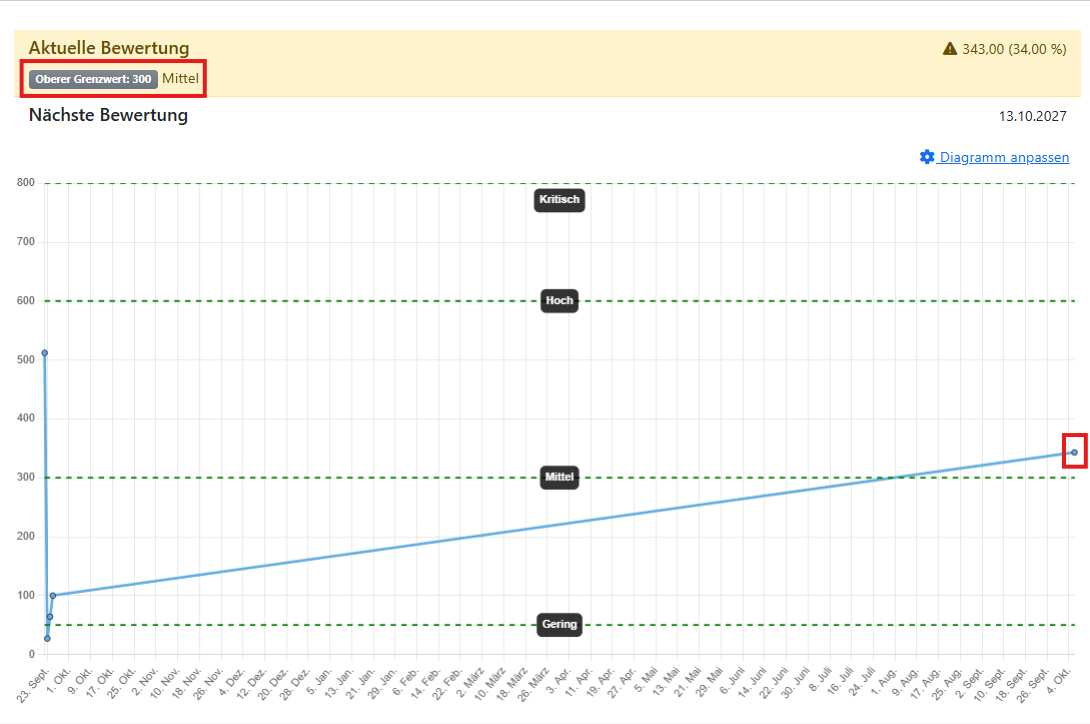This screenshot has width=1090, height=724.
Task: Click the y-axis label 500
Action: 26,360
